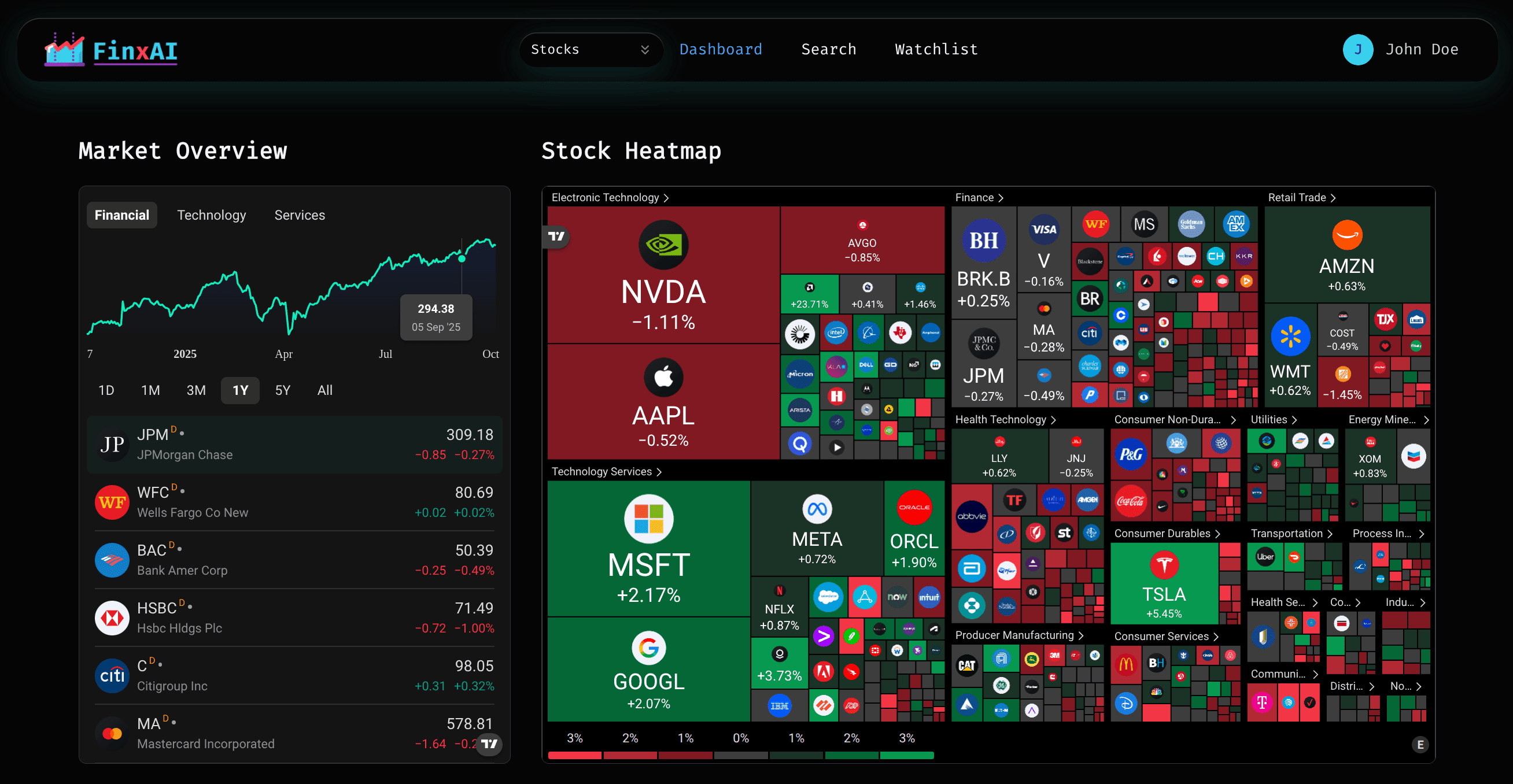This screenshot has width=1513, height=784.
Task: Expand the Electronic Technology sector
Action: [x=610, y=198]
